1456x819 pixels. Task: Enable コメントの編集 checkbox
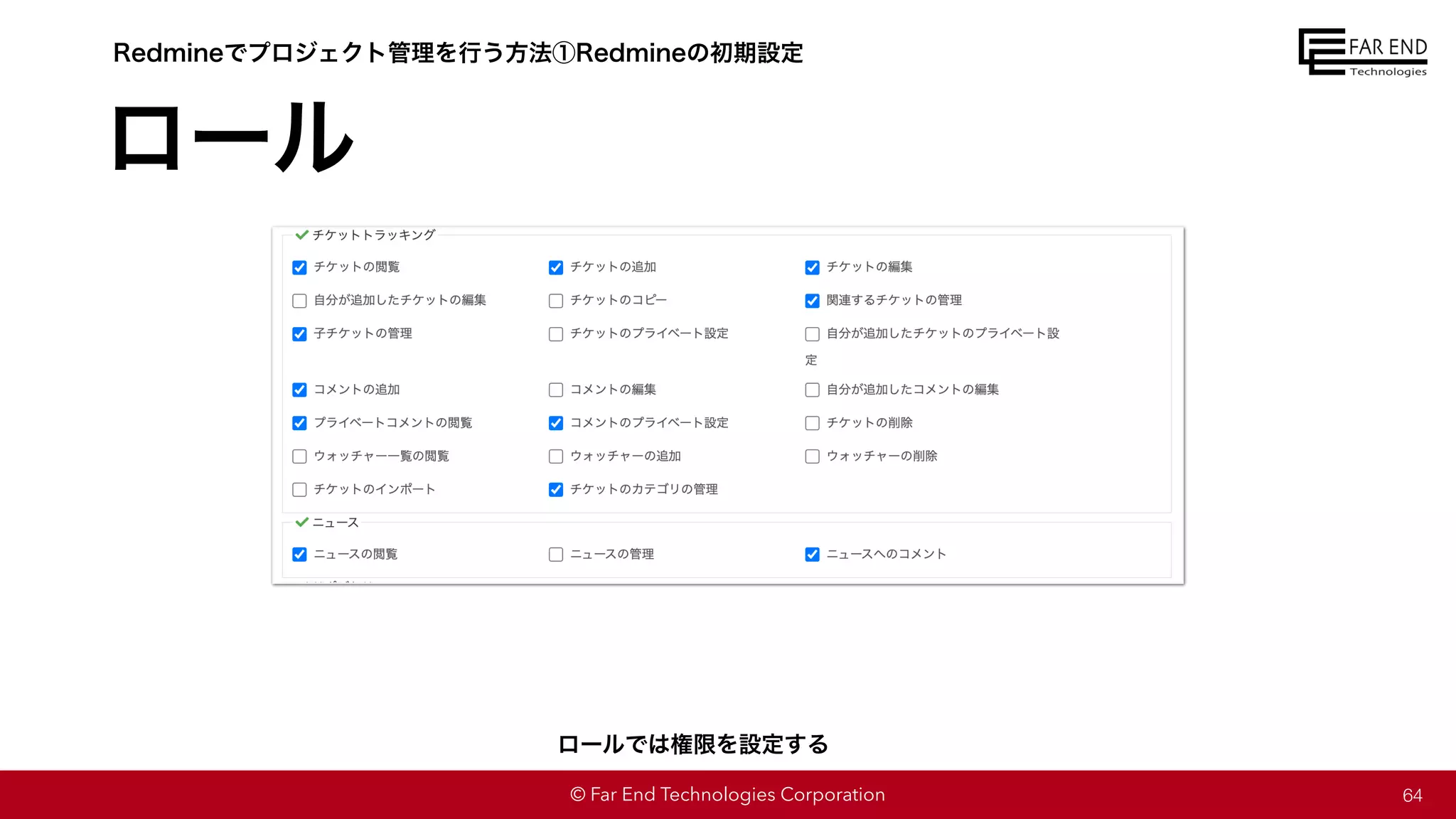(x=556, y=390)
